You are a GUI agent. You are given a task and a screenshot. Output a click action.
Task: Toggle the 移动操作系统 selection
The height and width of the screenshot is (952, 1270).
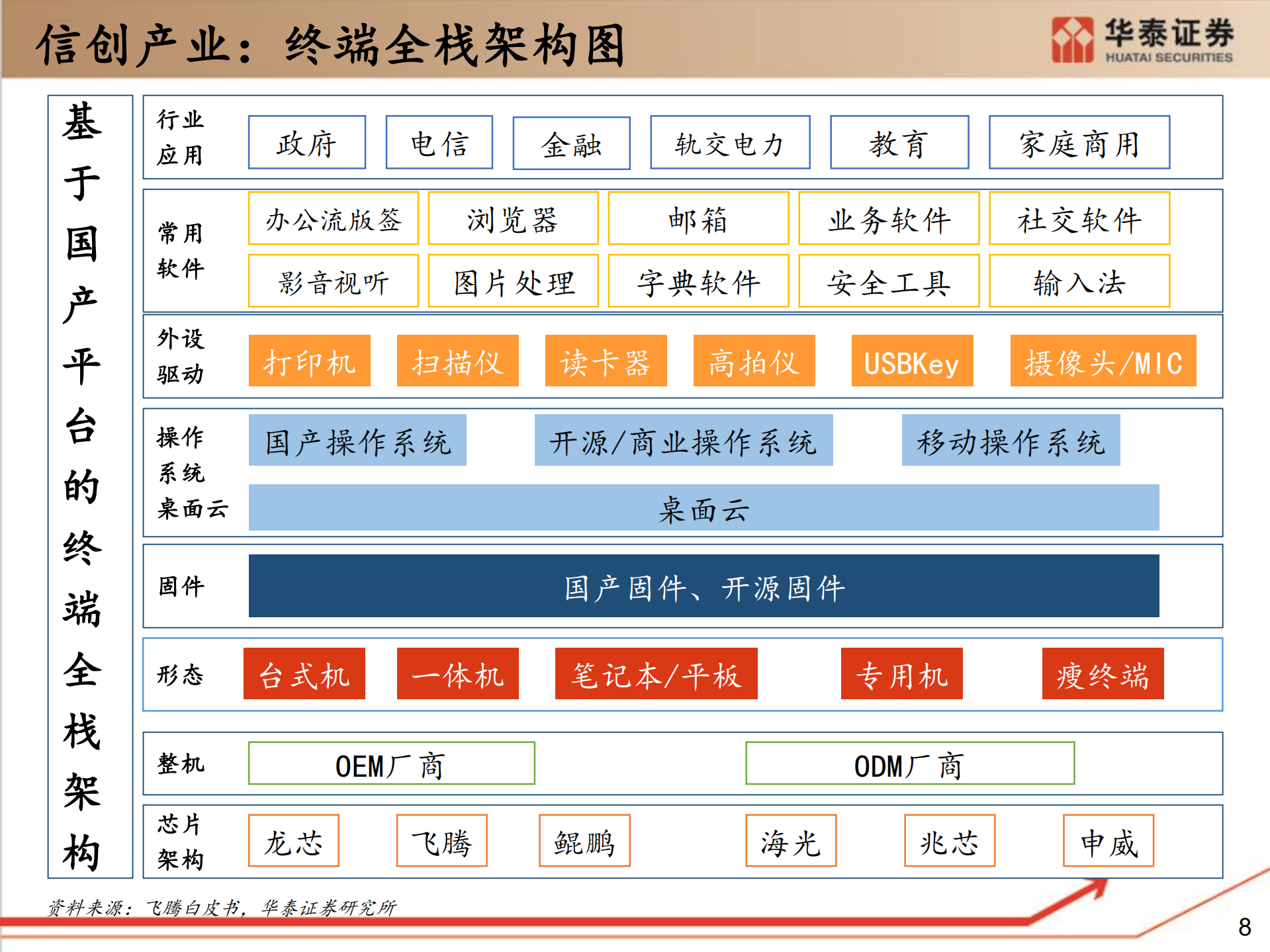coord(1013,441)
